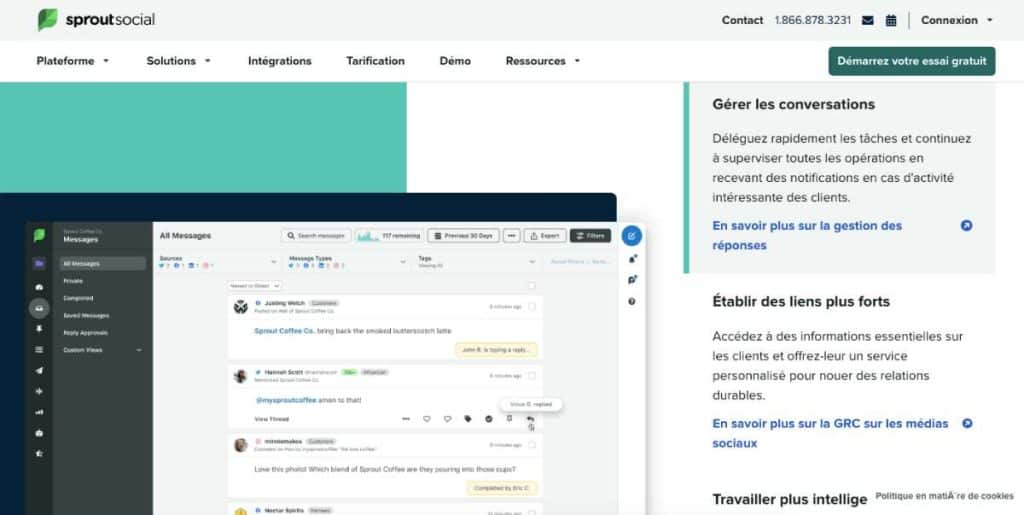The height and width of the screenshot is (515, 1024).
Task: Select All Messages in preview sidebar
Action: [103, 264]
